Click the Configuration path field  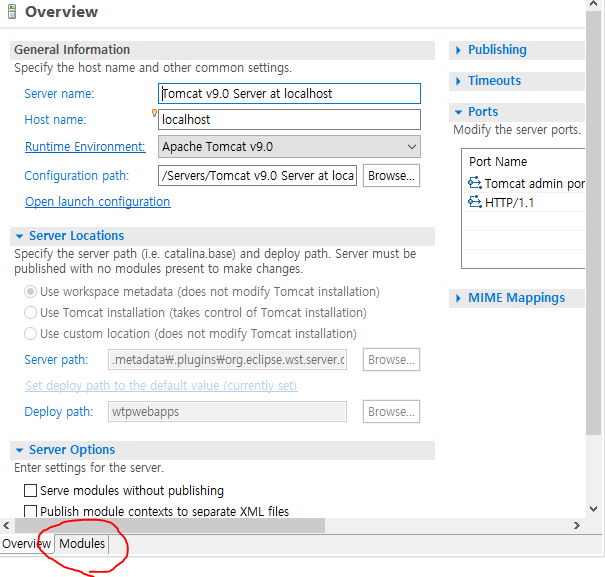tap(257, 176)
